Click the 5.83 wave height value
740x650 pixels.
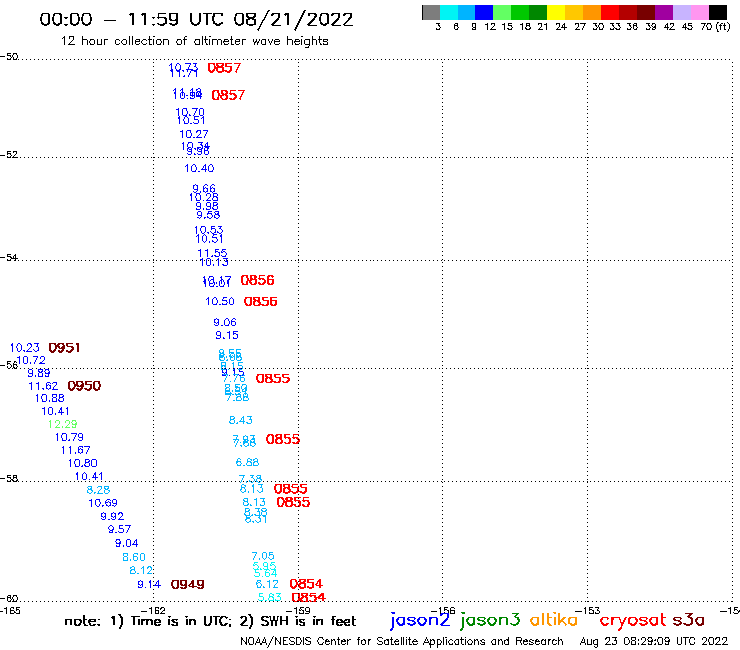[x=269, y=597]
